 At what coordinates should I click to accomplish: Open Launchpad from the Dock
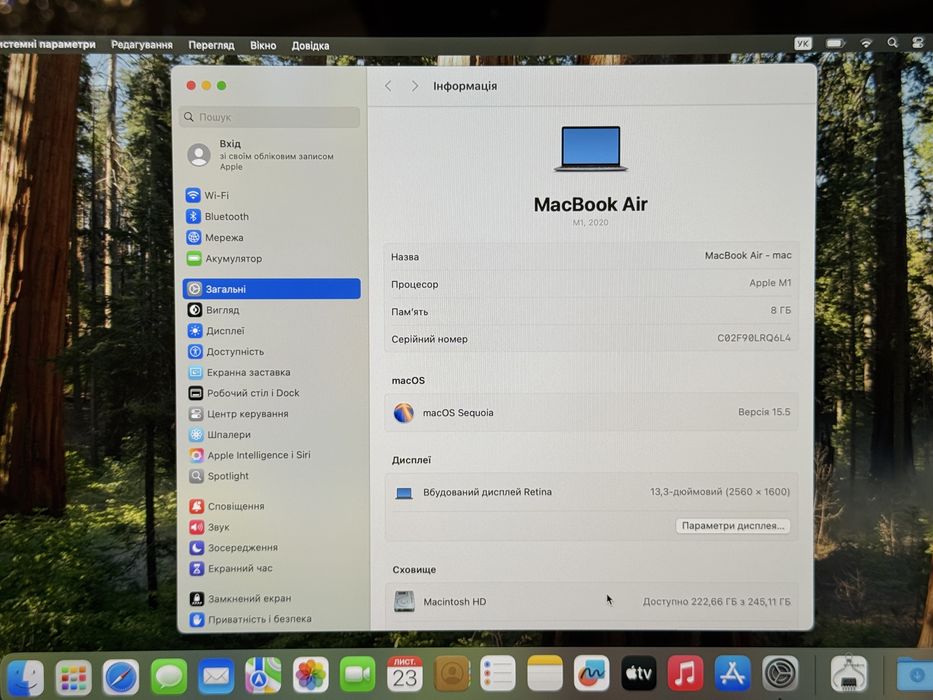click(73, 677)
